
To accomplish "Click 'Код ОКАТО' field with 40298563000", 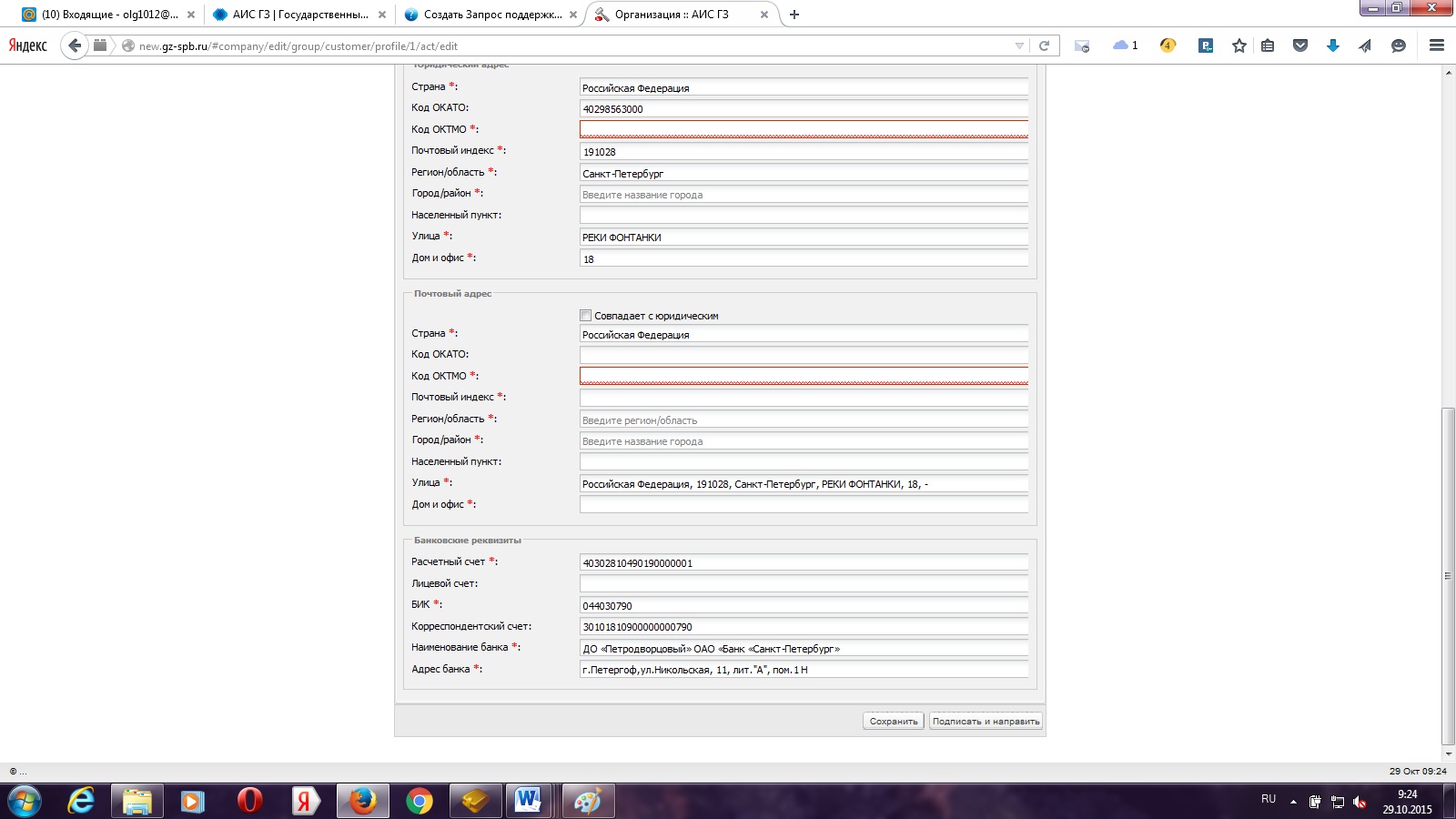I will 804,108.
